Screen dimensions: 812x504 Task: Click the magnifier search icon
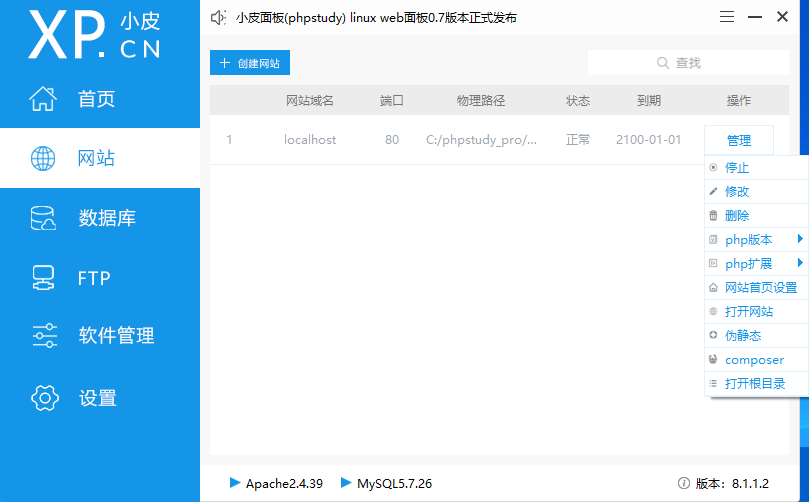(x=662, y=63)
